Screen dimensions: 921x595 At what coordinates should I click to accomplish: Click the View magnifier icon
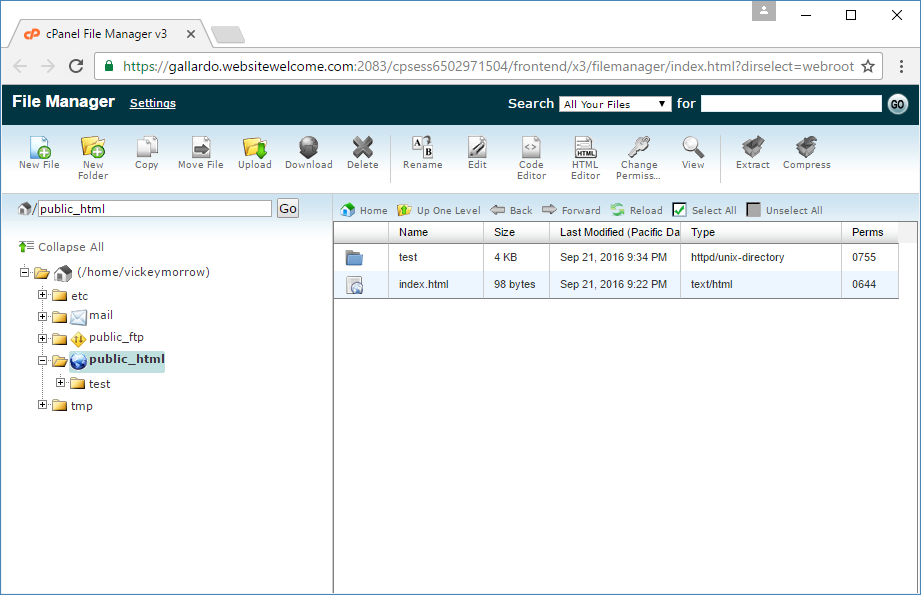(693, 147)
